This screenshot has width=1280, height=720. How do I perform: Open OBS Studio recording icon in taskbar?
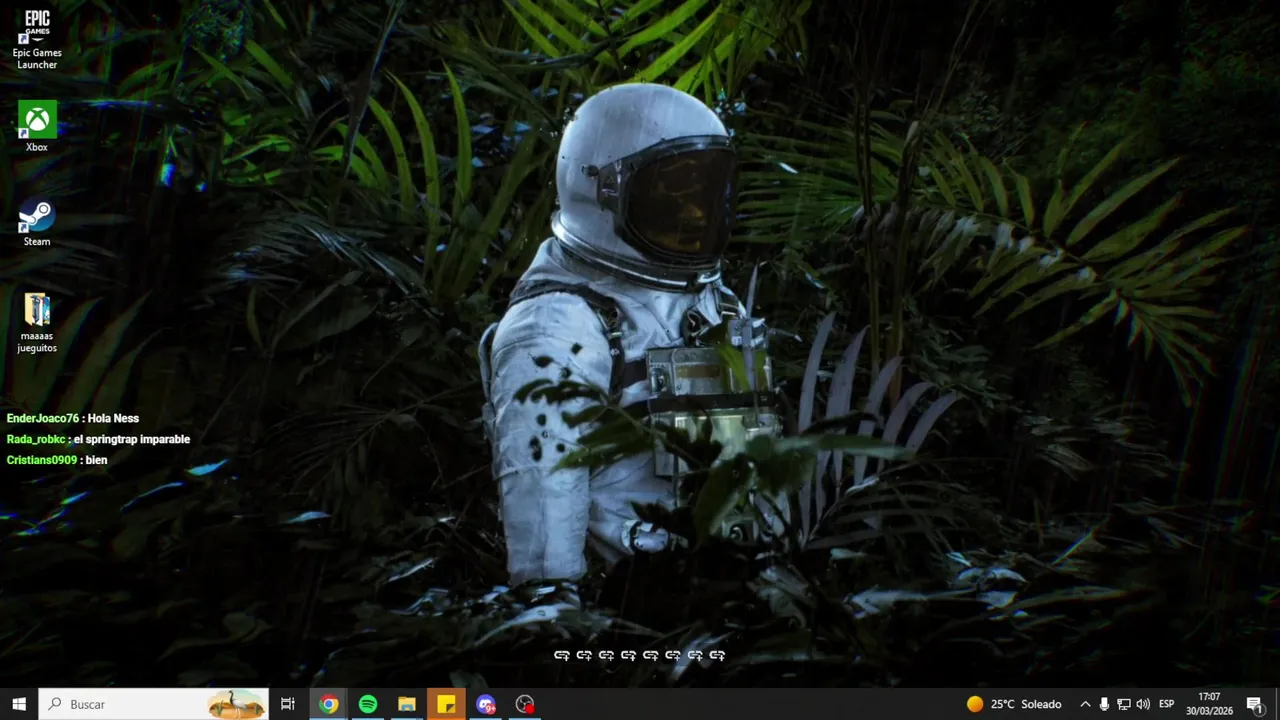tap(525, 704)
